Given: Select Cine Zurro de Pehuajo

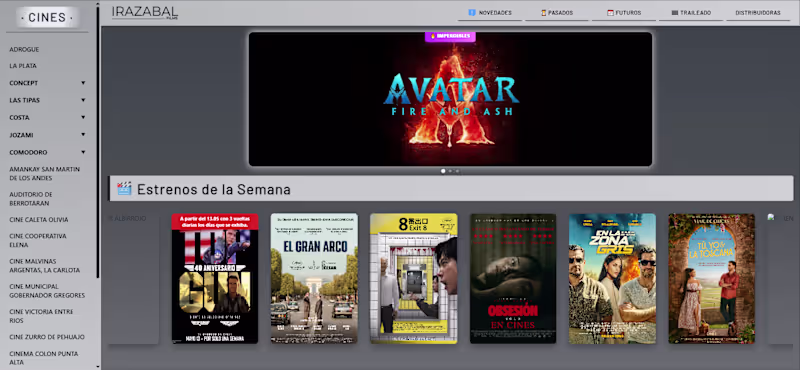Looking at the screenshot, I should 47,337.
